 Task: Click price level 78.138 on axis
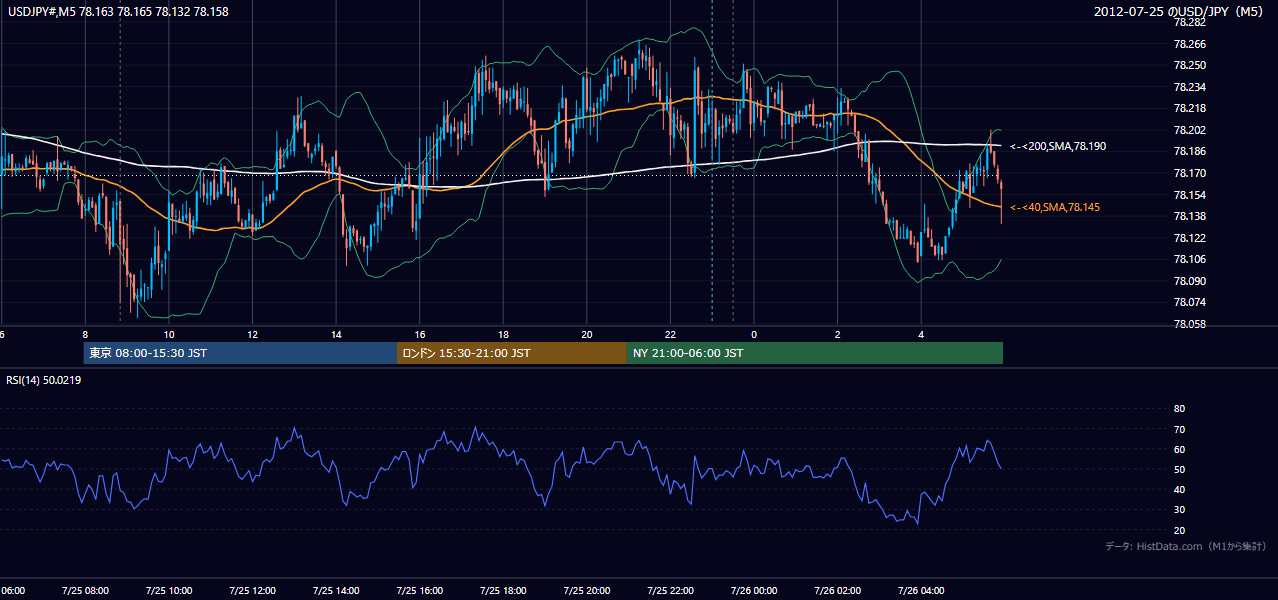click(1191, 216)
